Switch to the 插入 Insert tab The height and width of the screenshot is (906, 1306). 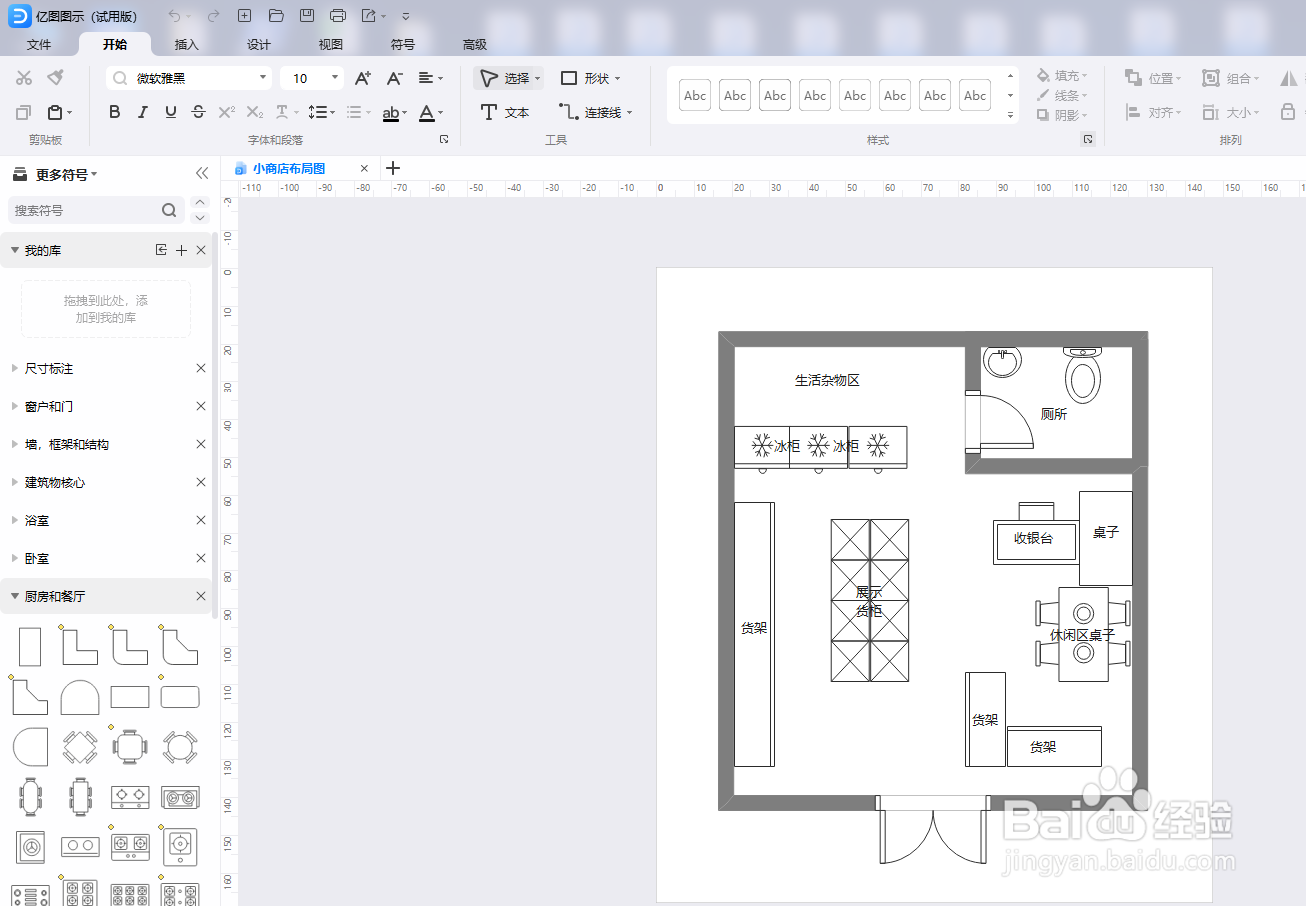tap(187, 44)
